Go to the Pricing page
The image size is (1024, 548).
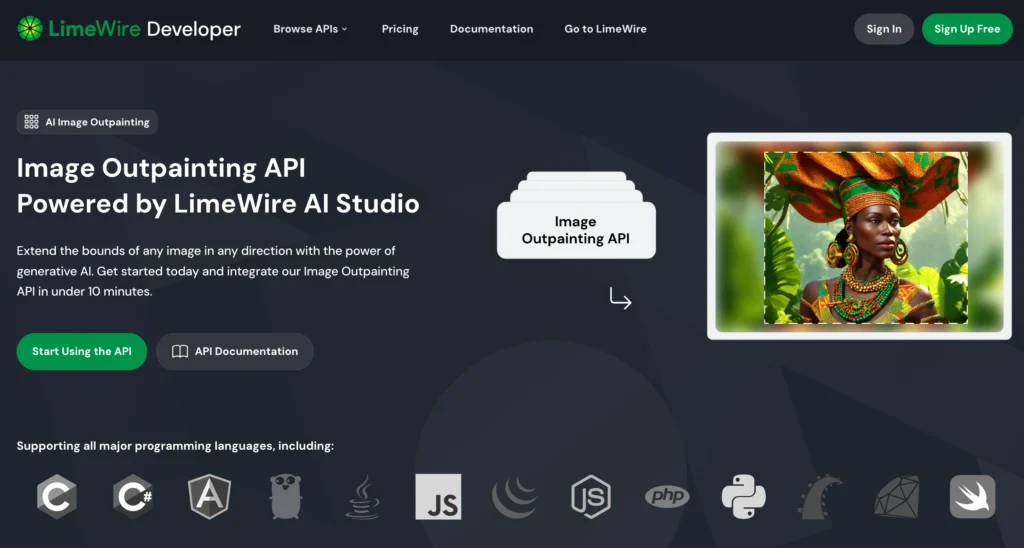click(x=400, y=29)
